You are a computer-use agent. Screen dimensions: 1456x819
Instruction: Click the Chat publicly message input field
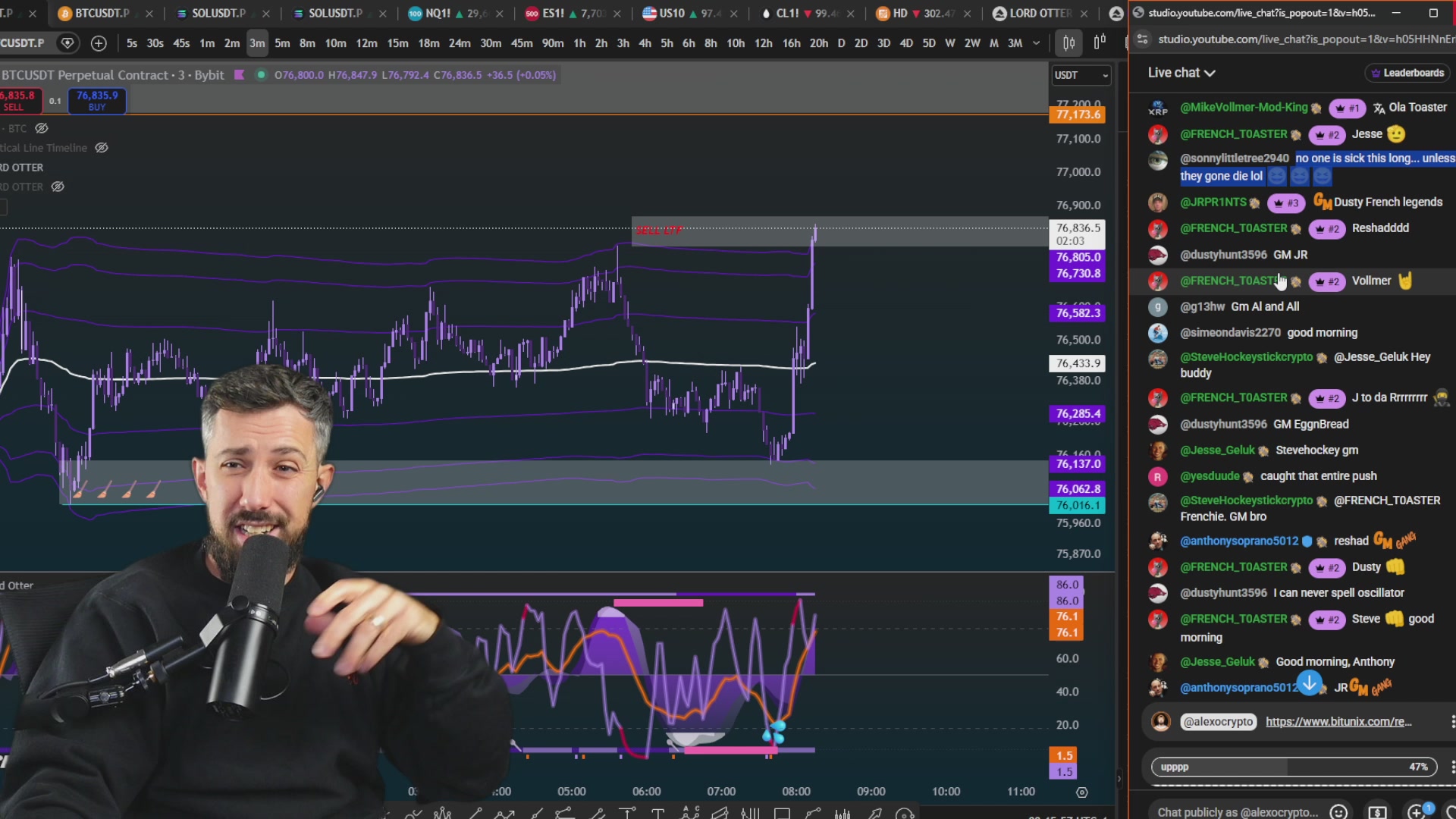pos(1238,811)
